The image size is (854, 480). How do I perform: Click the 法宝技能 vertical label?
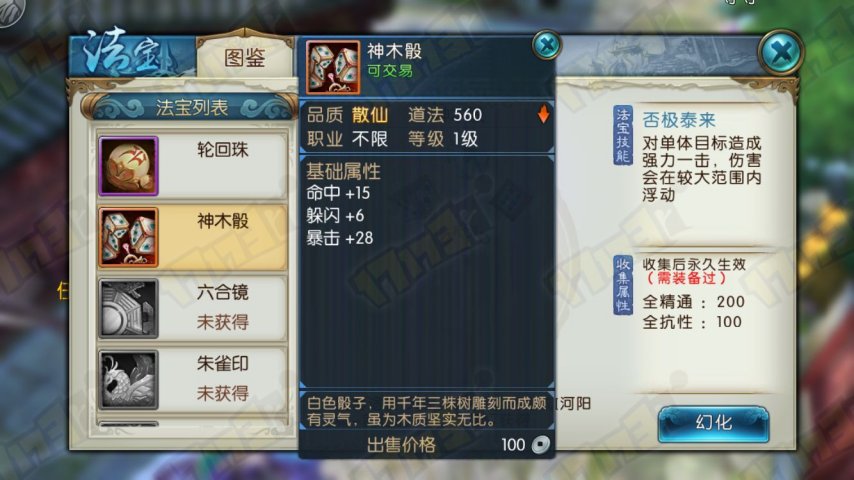[x=623, y=135]
